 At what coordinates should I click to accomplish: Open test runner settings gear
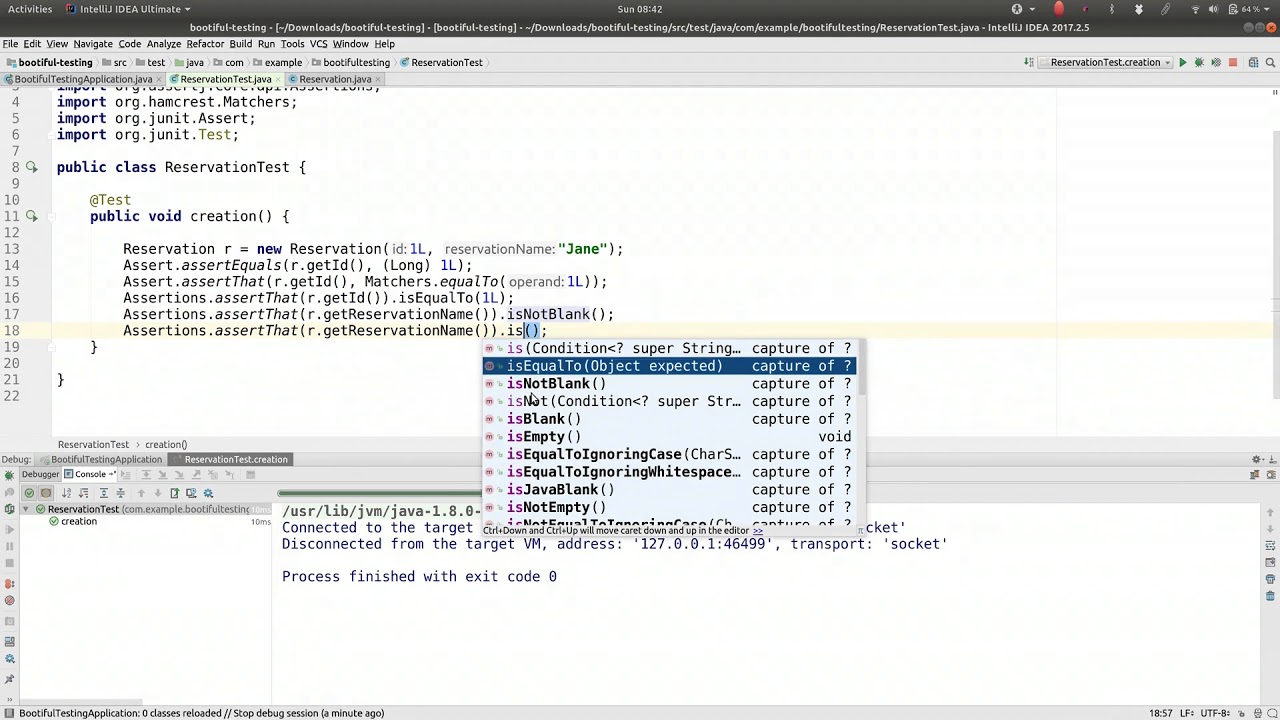[208, 493]
